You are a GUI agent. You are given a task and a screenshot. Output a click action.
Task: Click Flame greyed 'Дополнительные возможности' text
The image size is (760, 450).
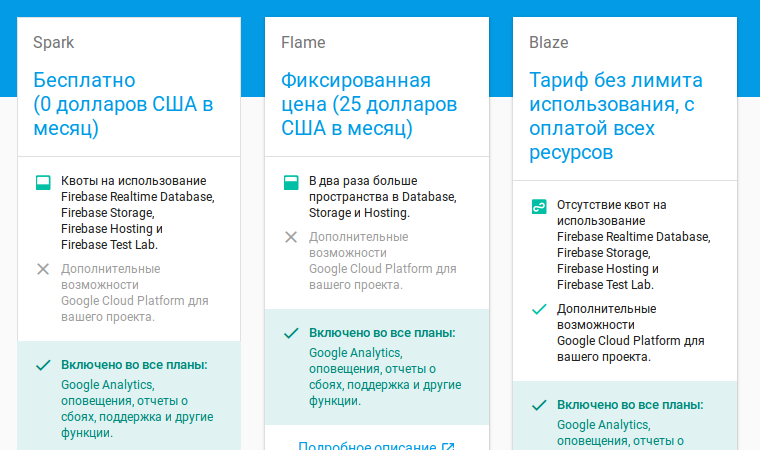(382, 261)
